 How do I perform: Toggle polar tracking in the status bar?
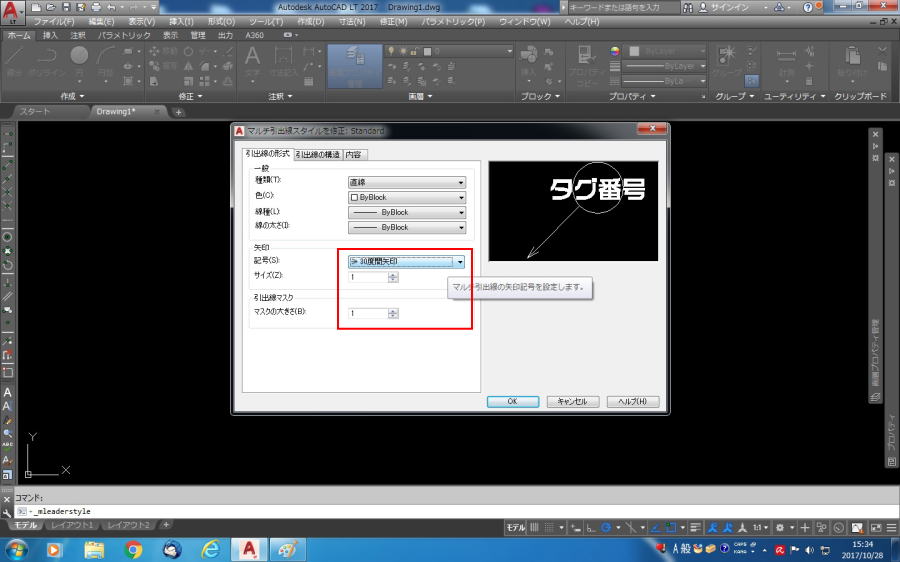[x=606, y=527]
